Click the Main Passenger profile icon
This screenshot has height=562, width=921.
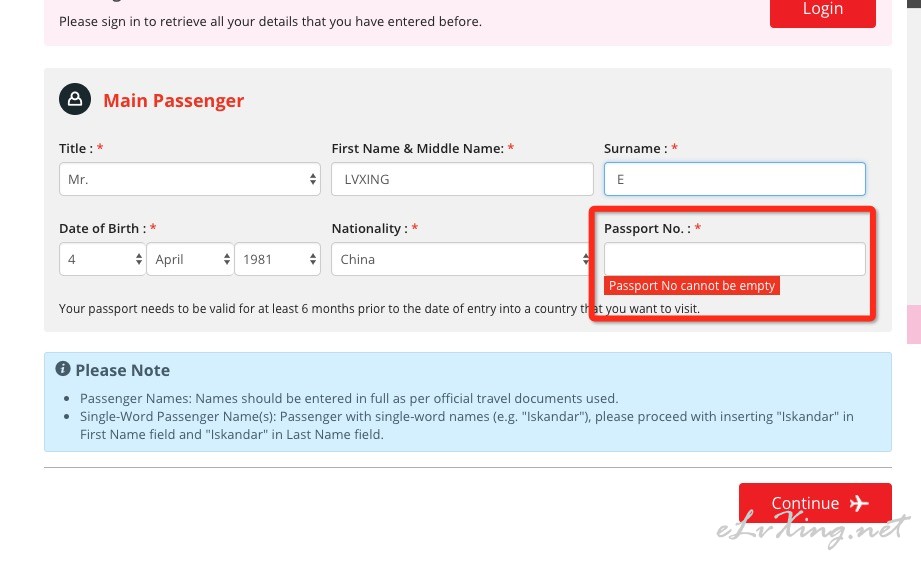point(75,99)
